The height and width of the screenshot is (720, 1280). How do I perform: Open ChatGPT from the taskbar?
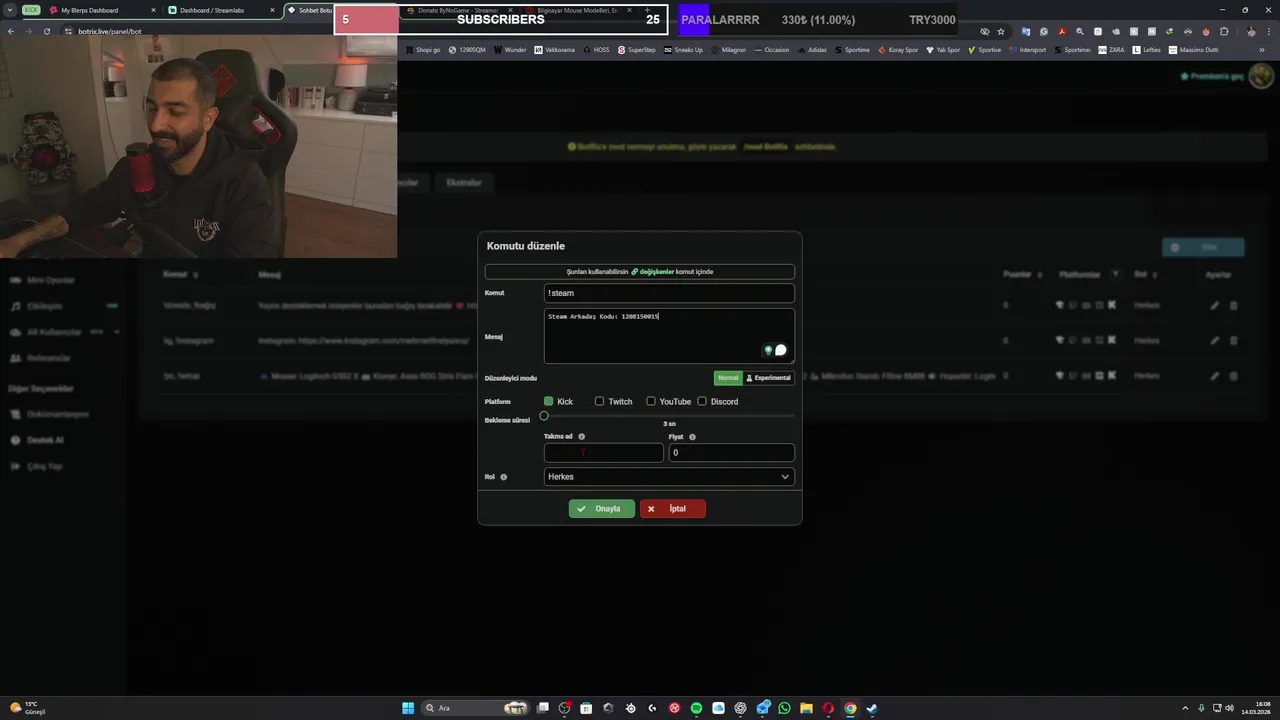(740, 708)
